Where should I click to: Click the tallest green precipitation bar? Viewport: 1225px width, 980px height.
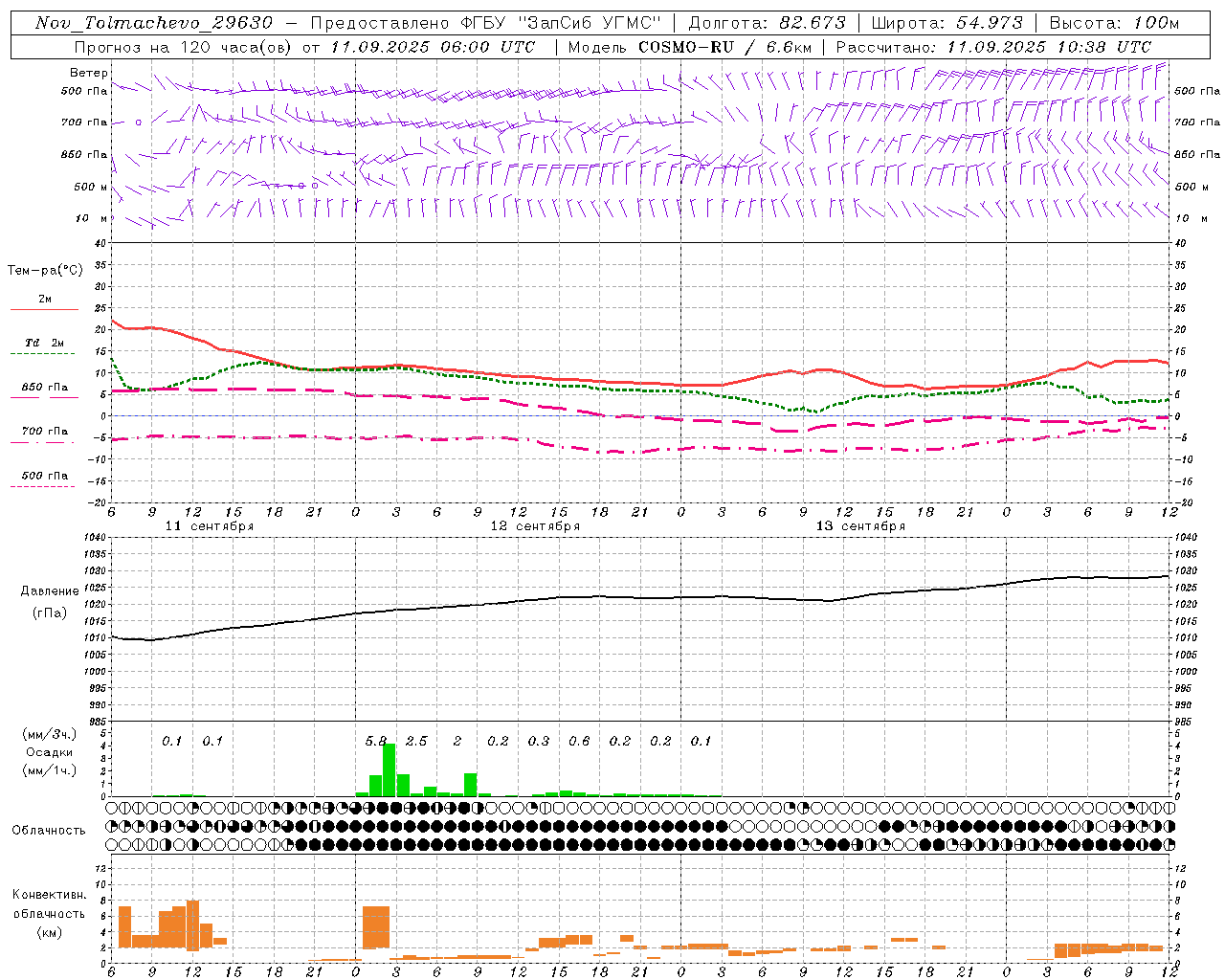[x=390, y=770]
